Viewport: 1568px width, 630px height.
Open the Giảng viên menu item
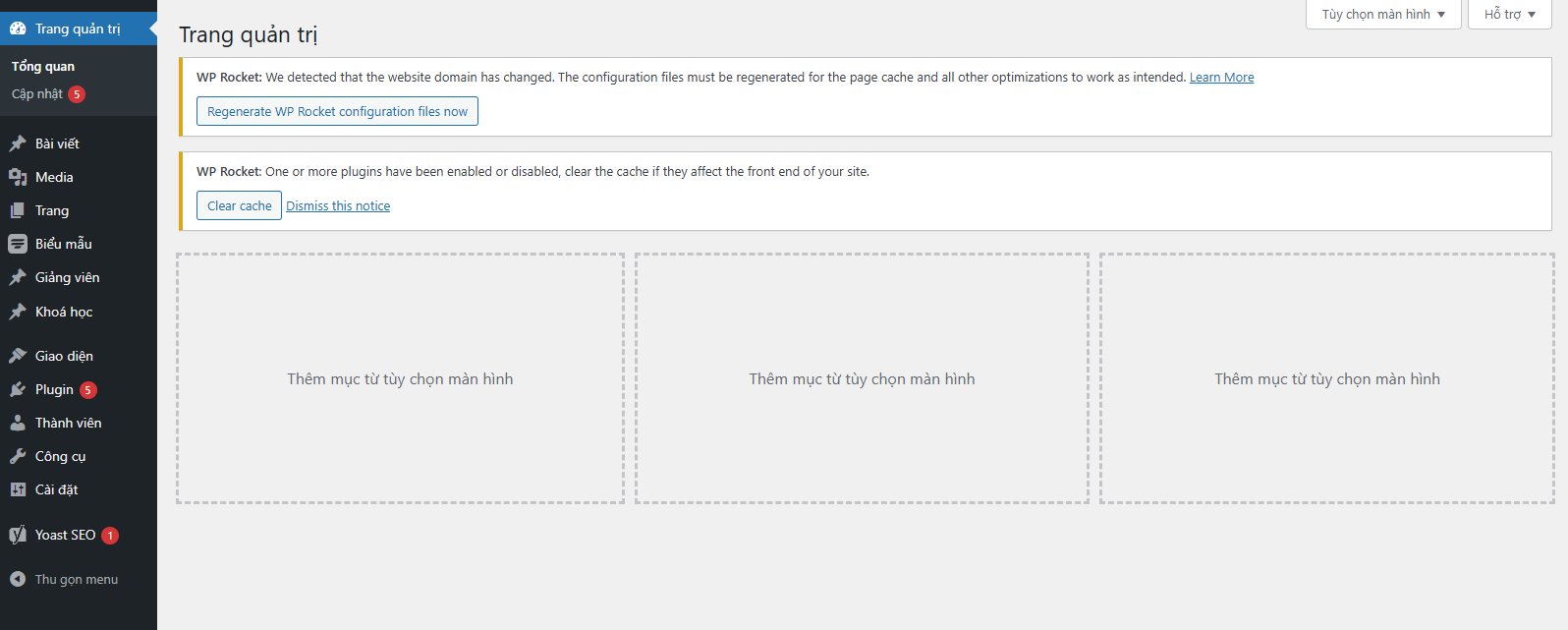point(67,277)
